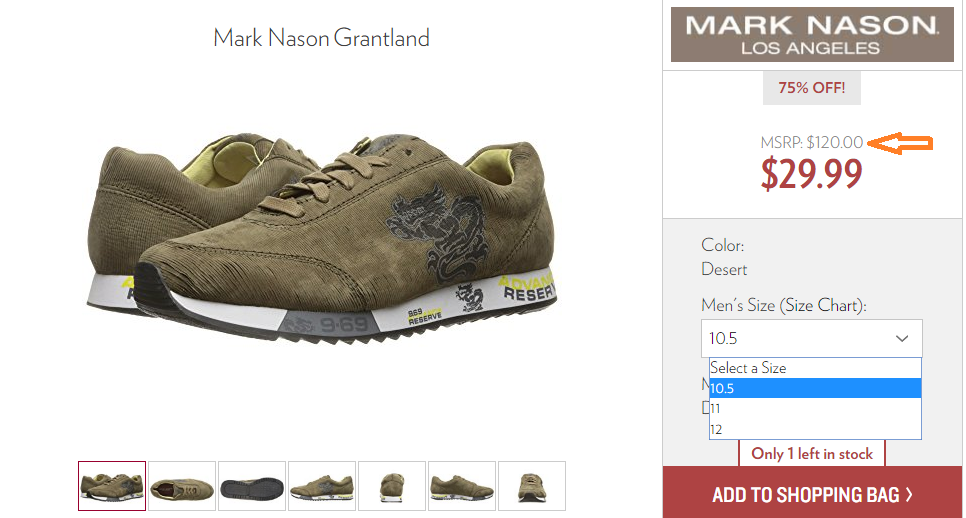
Task: View seventh thumbnail showing front toe view
Action: [x=532, y=486]
